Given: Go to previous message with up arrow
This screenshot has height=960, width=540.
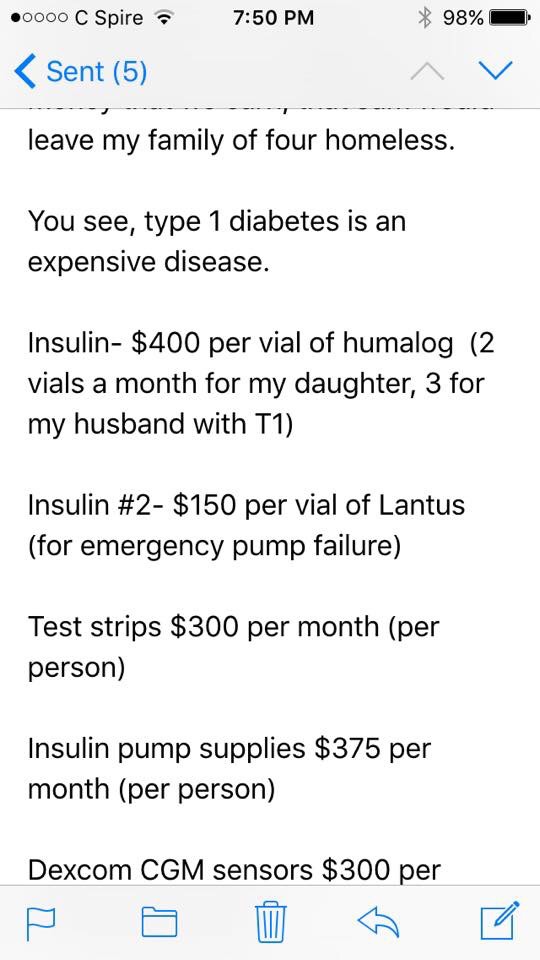Looking at the screenshot, I should click(427, 72).
